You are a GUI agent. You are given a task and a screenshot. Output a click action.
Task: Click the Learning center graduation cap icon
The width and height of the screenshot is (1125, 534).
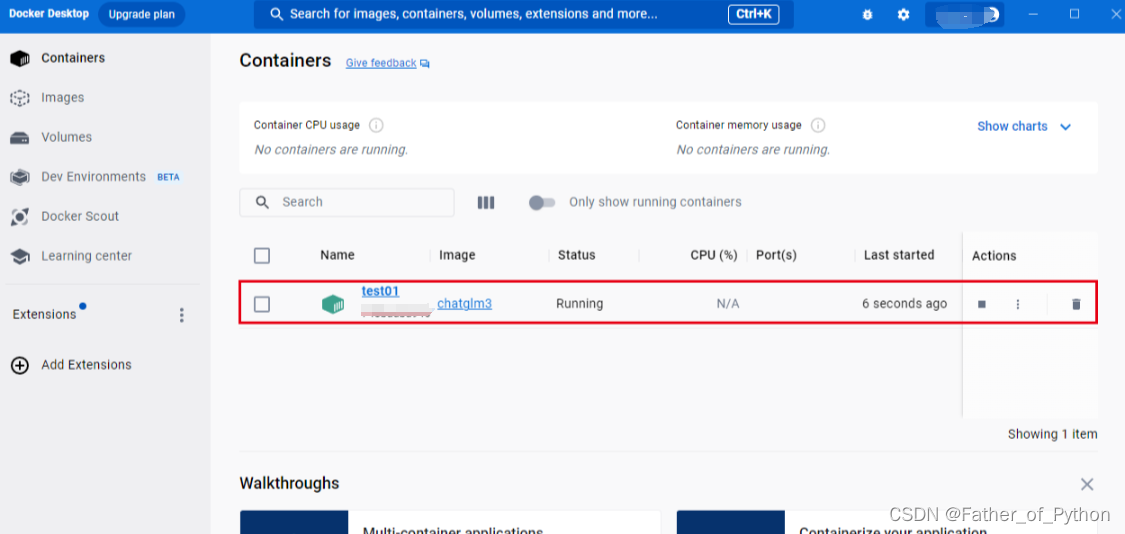click(x=20, y=256)
